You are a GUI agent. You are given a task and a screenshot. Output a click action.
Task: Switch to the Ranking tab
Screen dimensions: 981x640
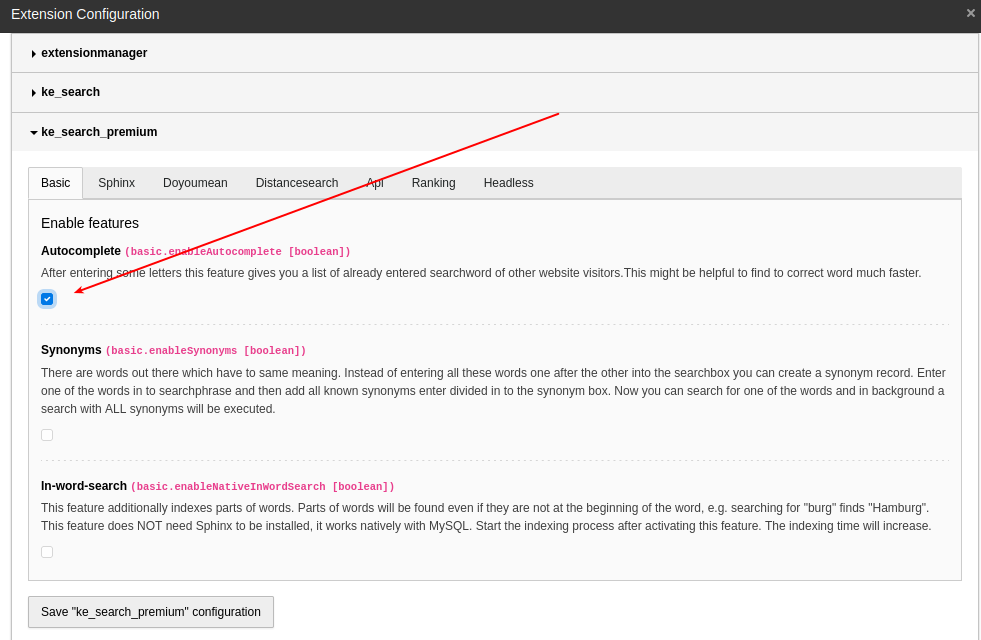[433, 183]
